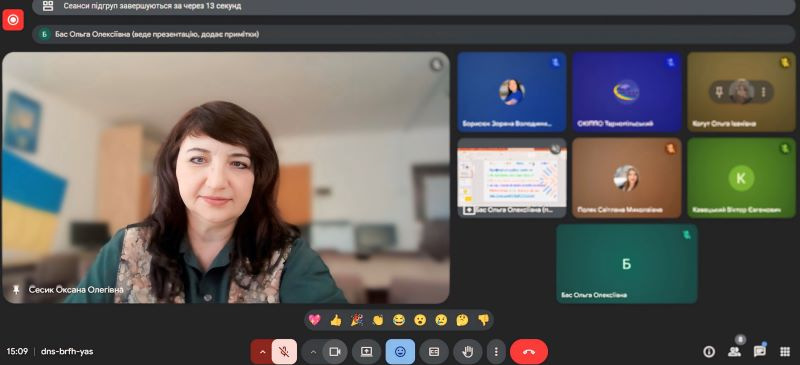
Task: Click the recording indicator icon
Action: (13, 20)
